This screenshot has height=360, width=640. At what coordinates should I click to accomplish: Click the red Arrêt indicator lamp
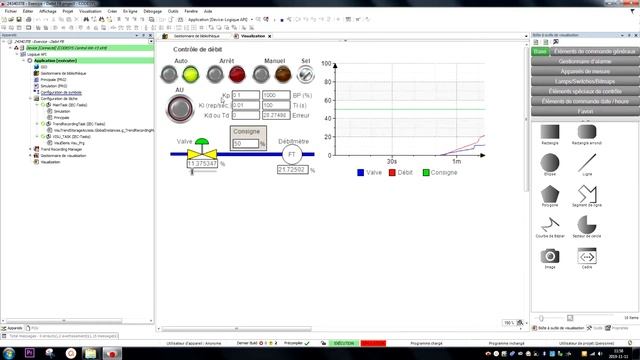pyautogui.click(x=237, y=75)
